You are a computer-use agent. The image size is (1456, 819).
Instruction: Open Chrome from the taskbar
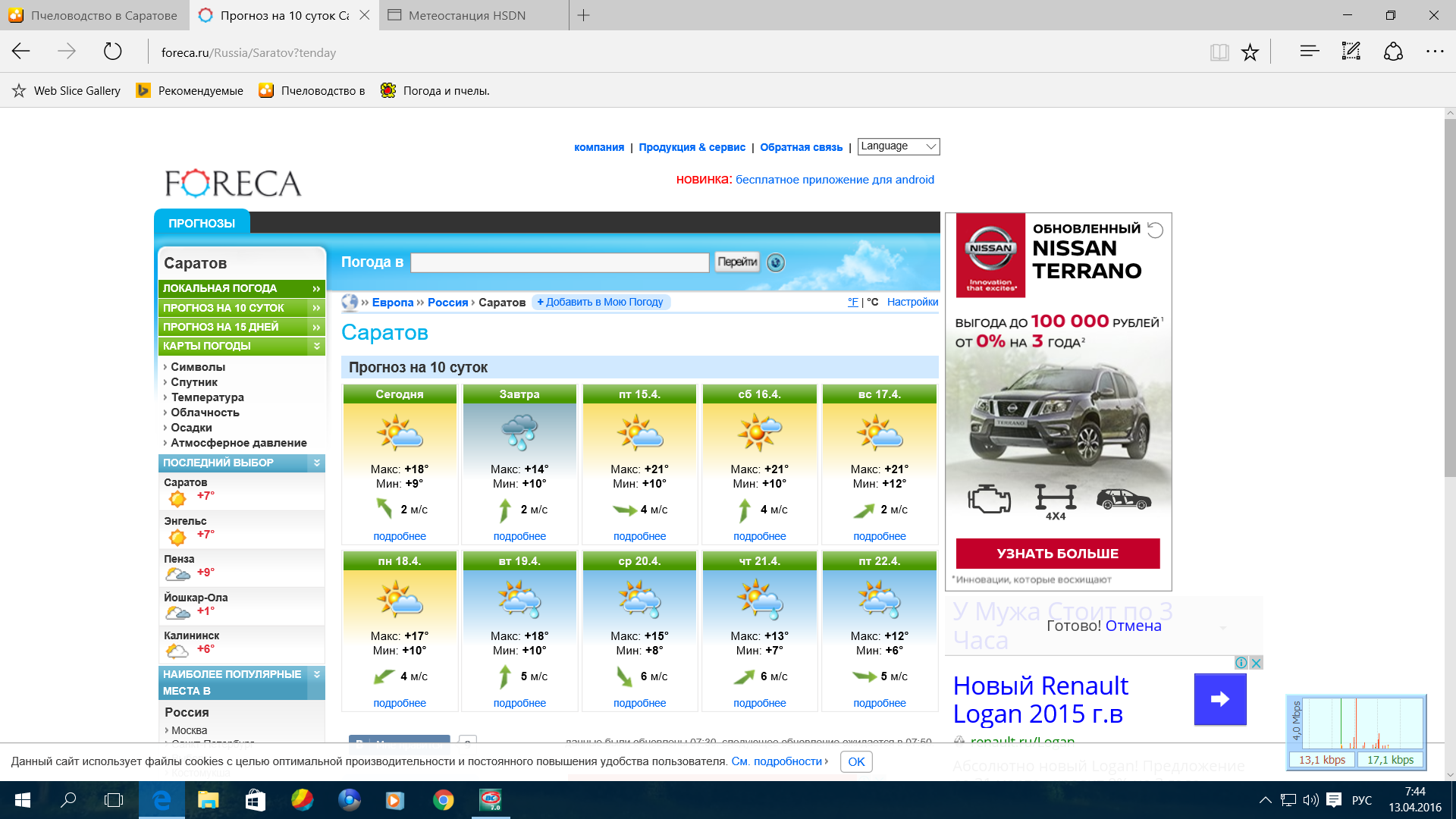click(443, 800)
